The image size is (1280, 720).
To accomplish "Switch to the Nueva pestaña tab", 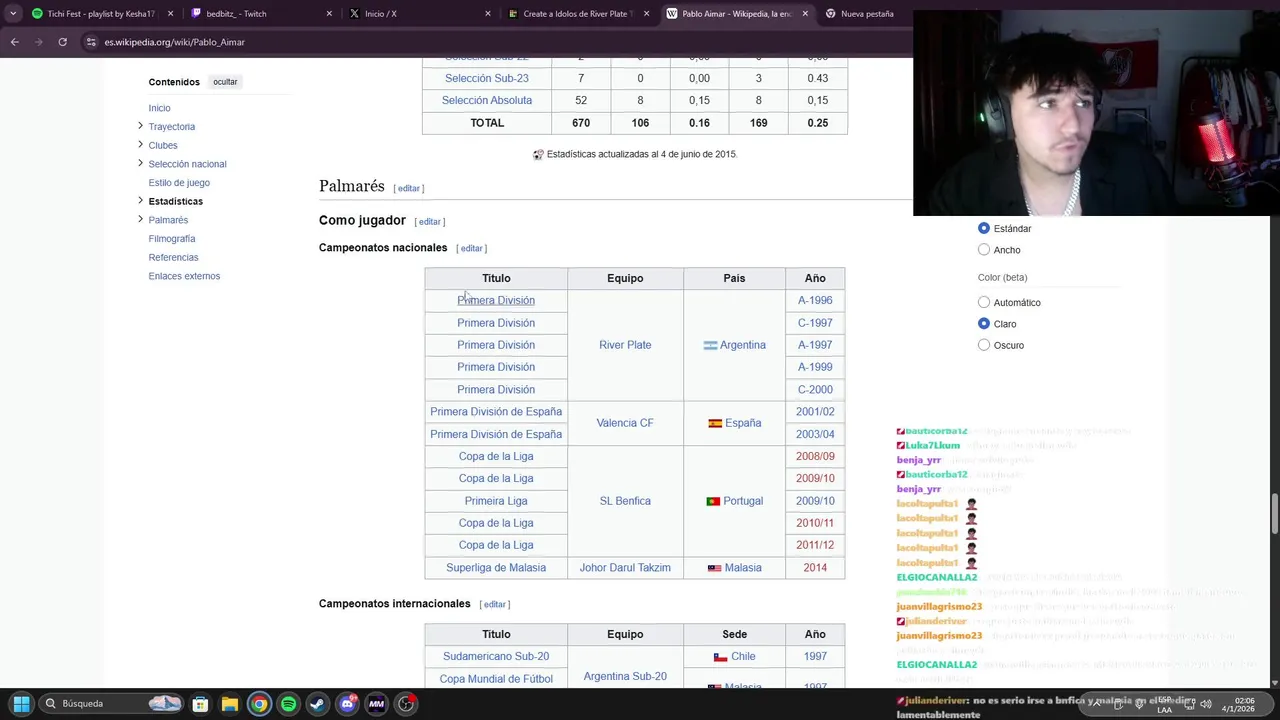I will [x=865, y=14].
